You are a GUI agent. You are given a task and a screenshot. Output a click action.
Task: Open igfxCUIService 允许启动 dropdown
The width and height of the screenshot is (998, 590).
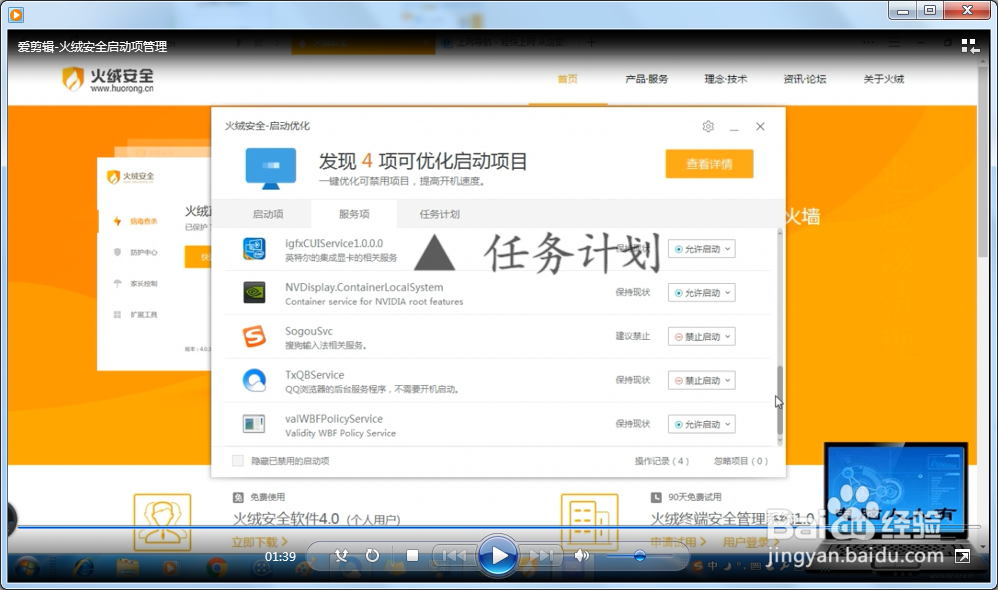701,249
